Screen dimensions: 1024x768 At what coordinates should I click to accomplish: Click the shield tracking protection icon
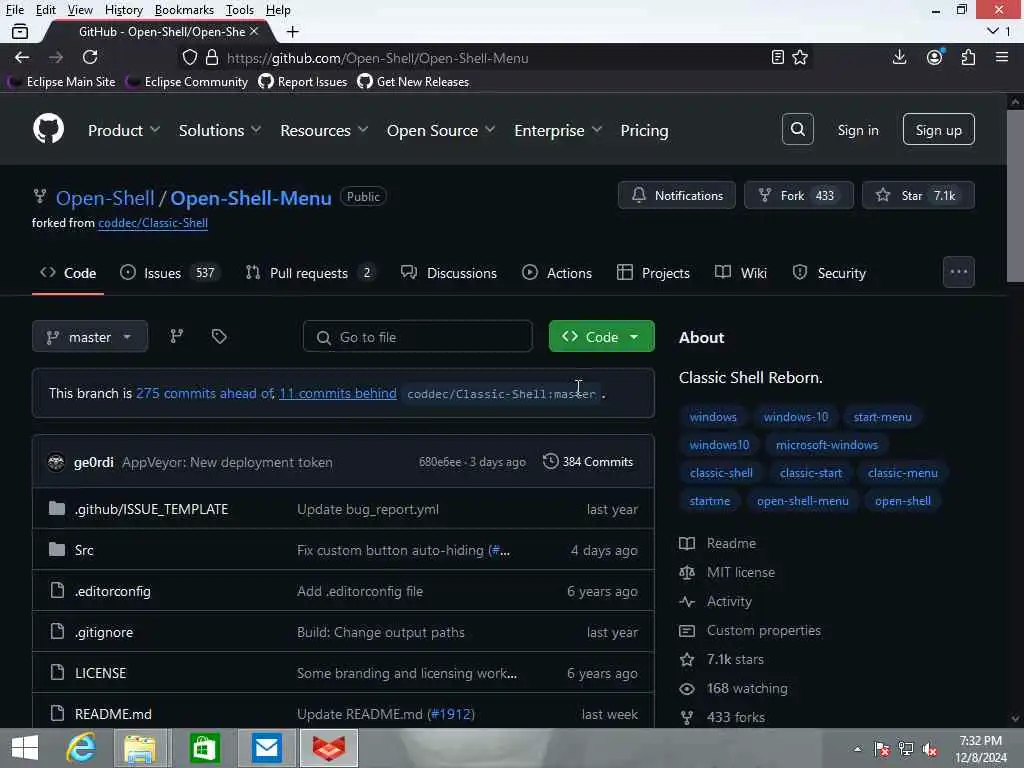pos(189,57)
